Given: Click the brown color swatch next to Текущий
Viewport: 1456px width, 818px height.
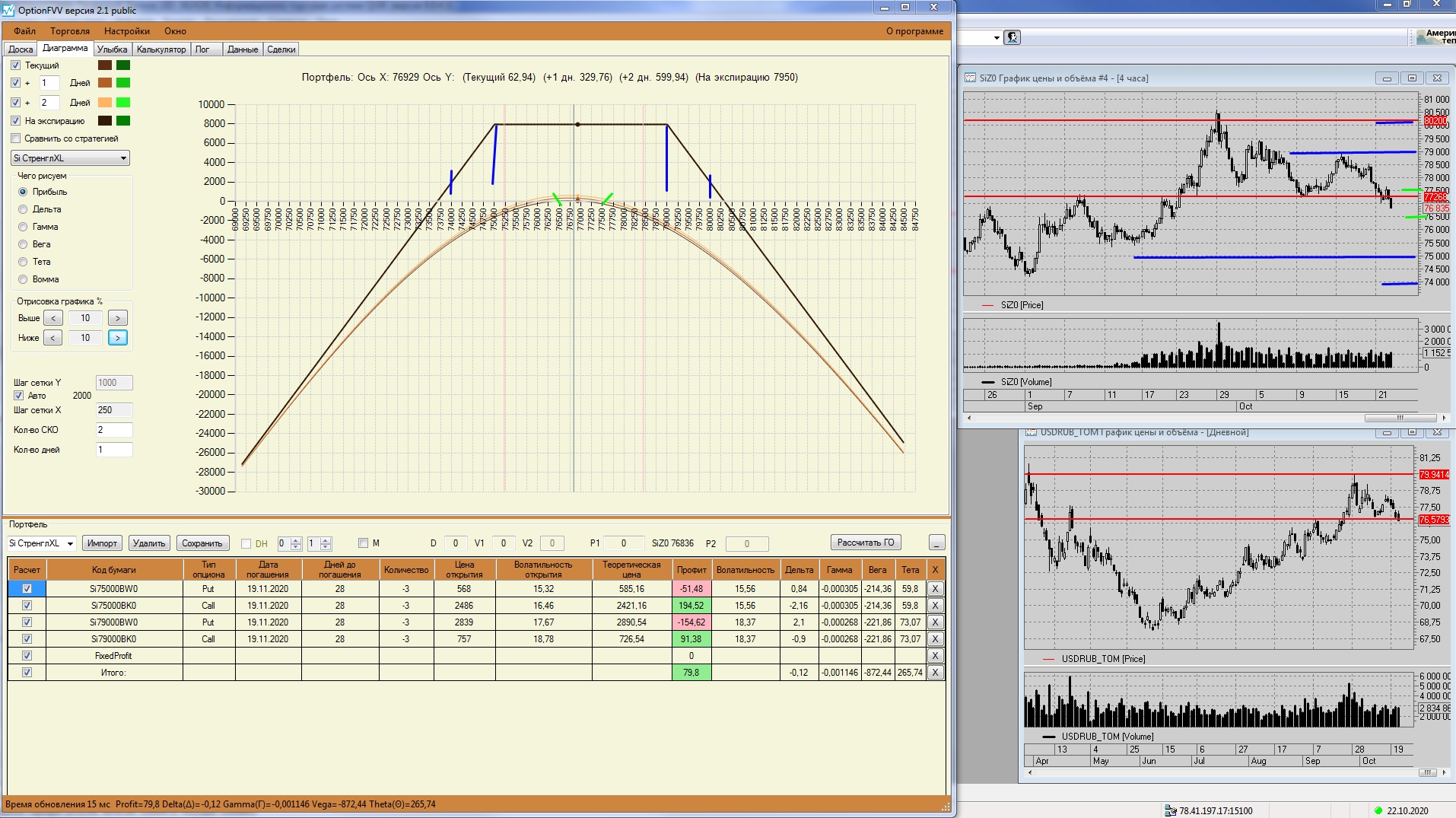Looking at the screenshot, I should pos(105,65).
